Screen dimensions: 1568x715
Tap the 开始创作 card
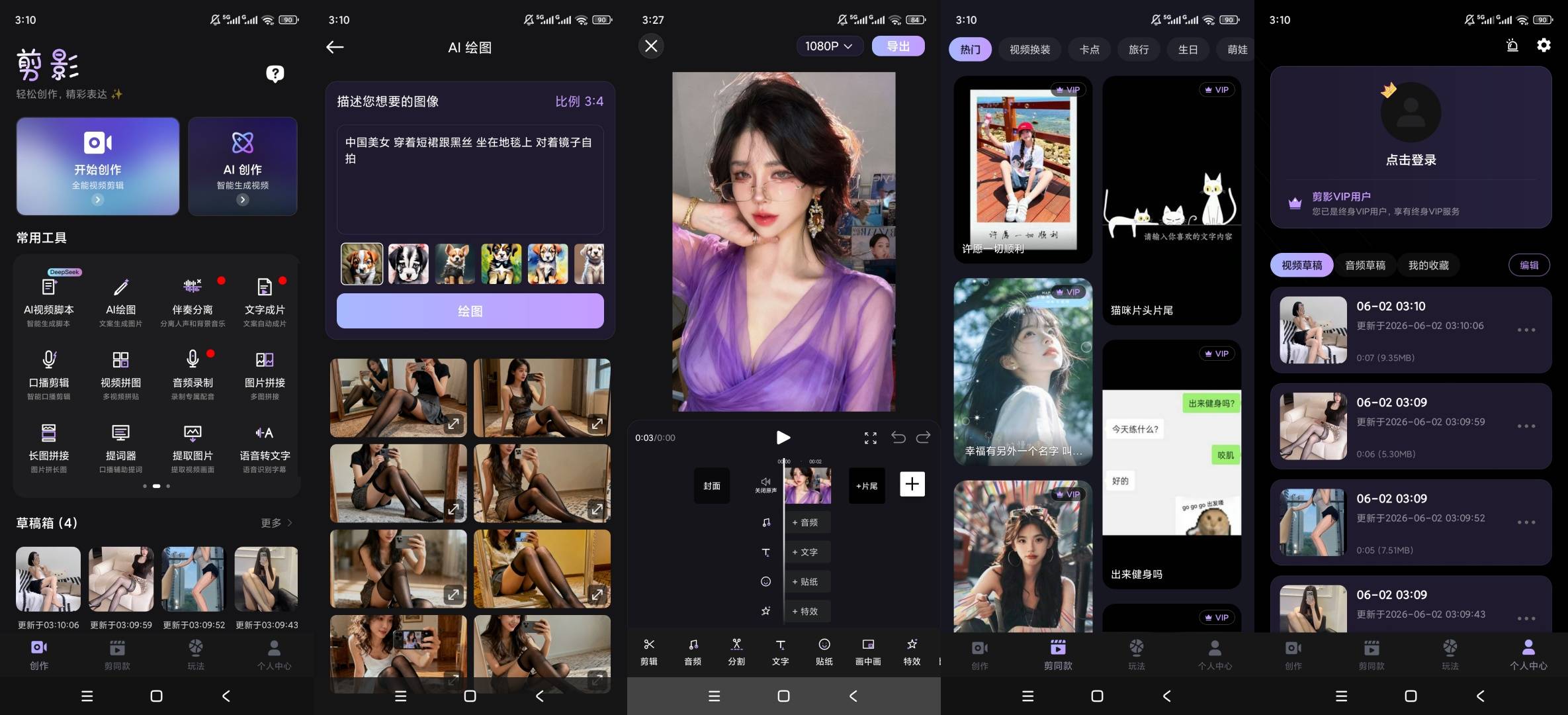(98, 166)
